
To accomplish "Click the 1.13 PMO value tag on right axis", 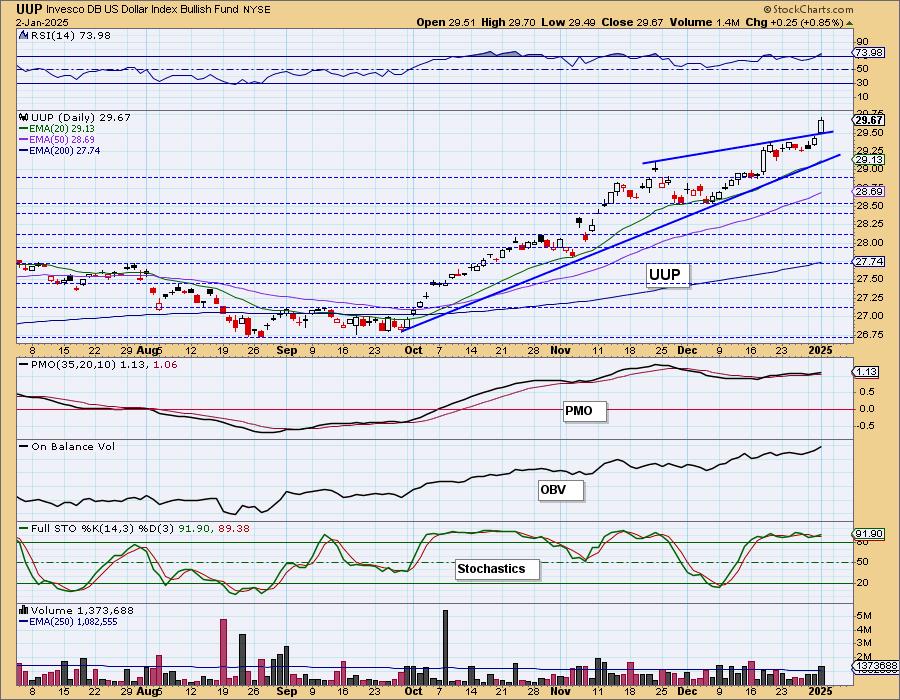I will click(866, 372).
